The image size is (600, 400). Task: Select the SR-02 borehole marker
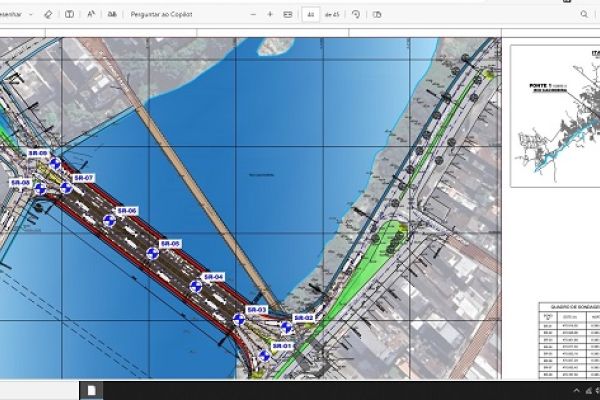point(286,326)
